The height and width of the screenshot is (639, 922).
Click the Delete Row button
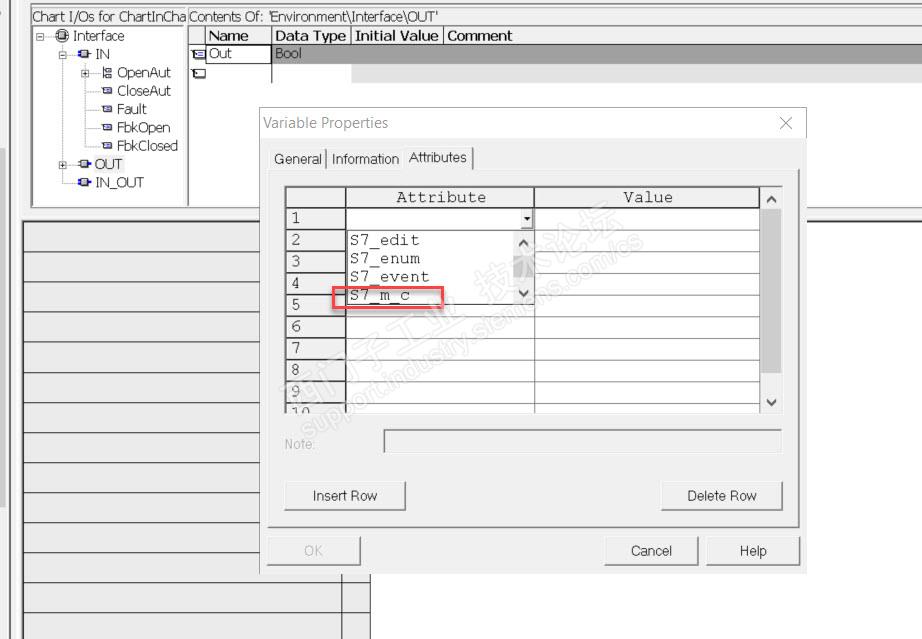[721, 496]
